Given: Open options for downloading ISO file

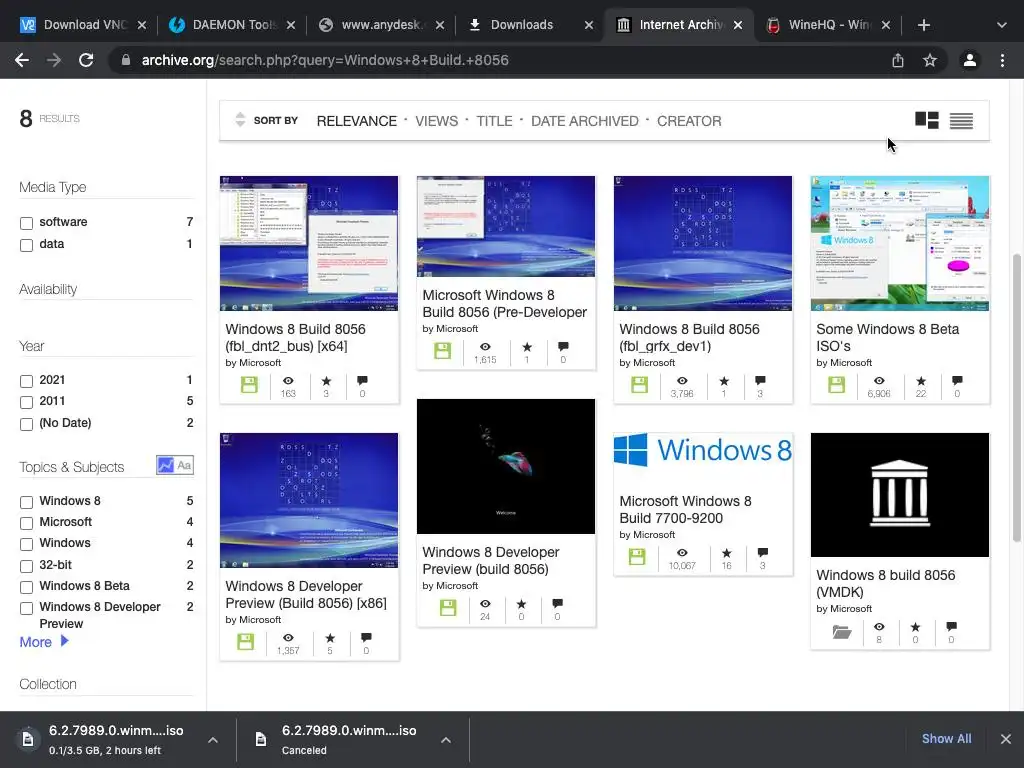Looking at the screenshot, I should click(x=213, y=740).
